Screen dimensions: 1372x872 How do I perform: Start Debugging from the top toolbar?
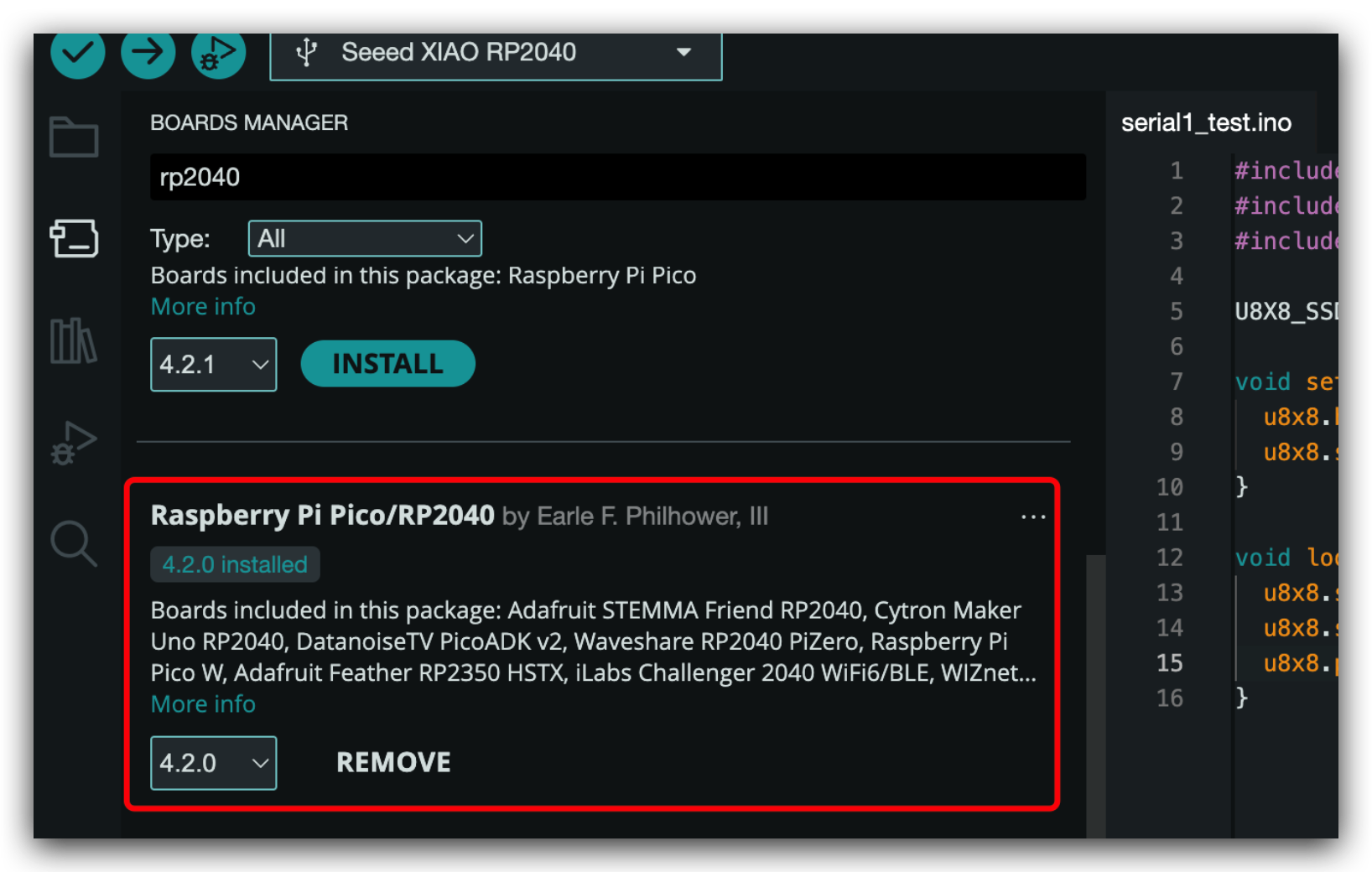[x=218, y=53]
